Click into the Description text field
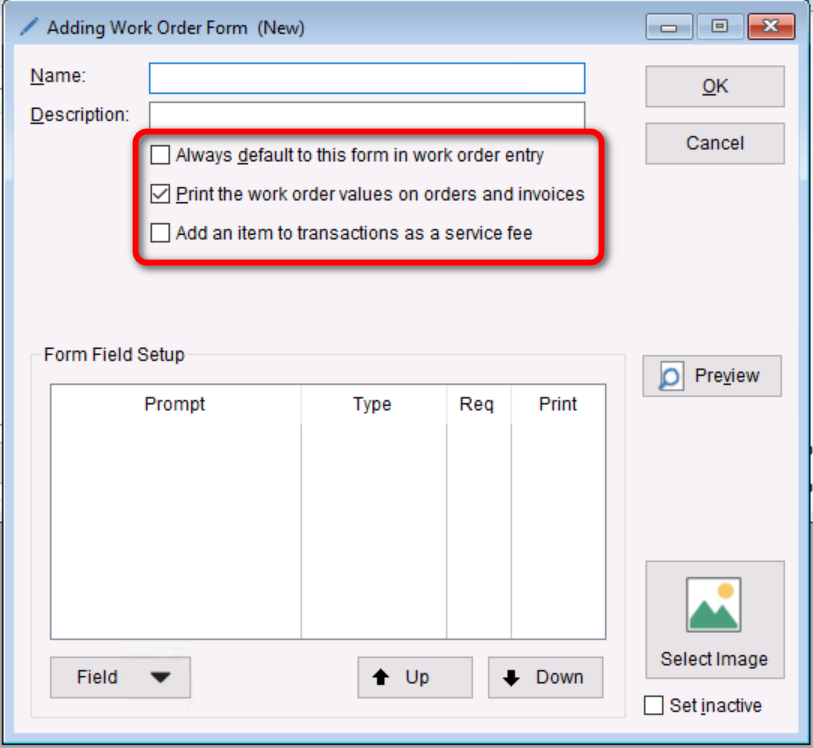 tap(366, 116)
